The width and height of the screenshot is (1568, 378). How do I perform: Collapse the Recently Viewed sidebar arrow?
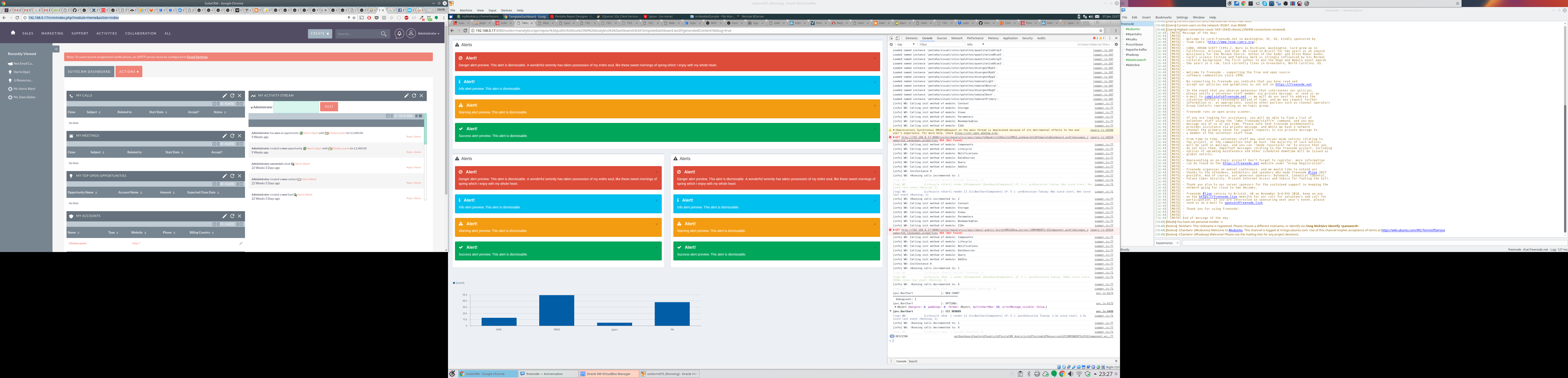56,49
